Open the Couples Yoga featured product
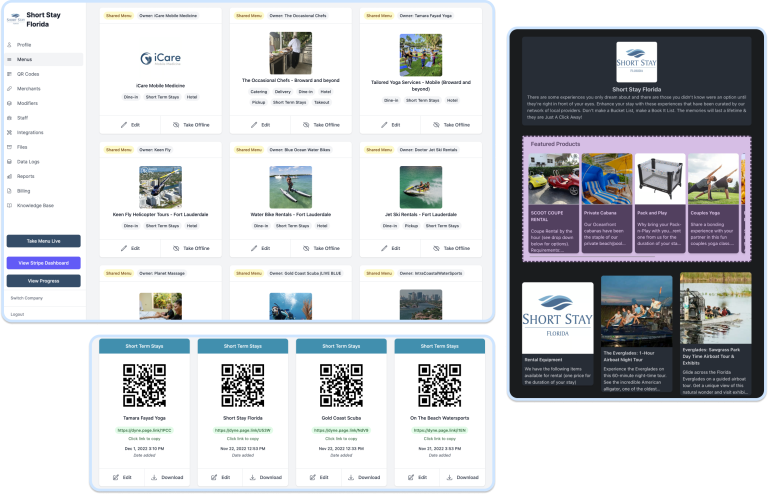Viewport: 768px width, 494px height. tap(713, 203)
